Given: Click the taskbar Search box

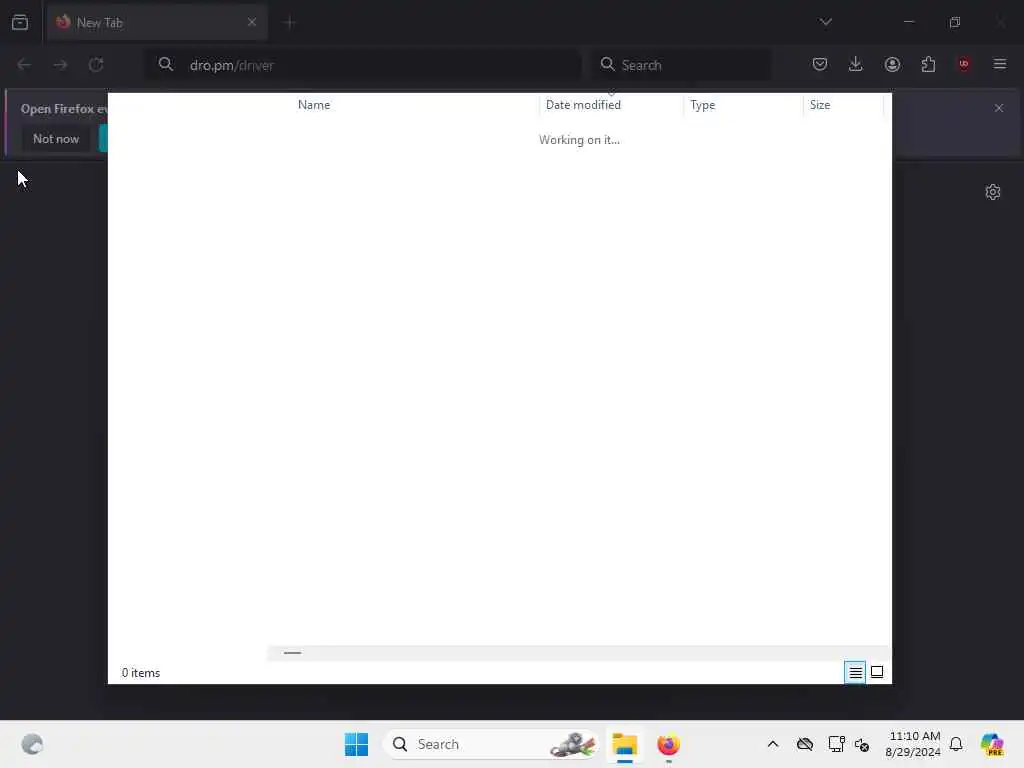Looking at the screenshot, I should click(x=491, y=744).
